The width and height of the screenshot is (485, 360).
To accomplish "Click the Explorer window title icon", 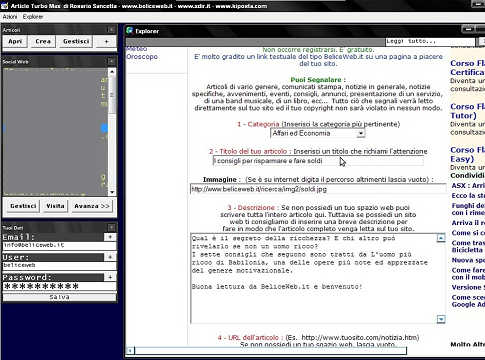I will 129,31.
